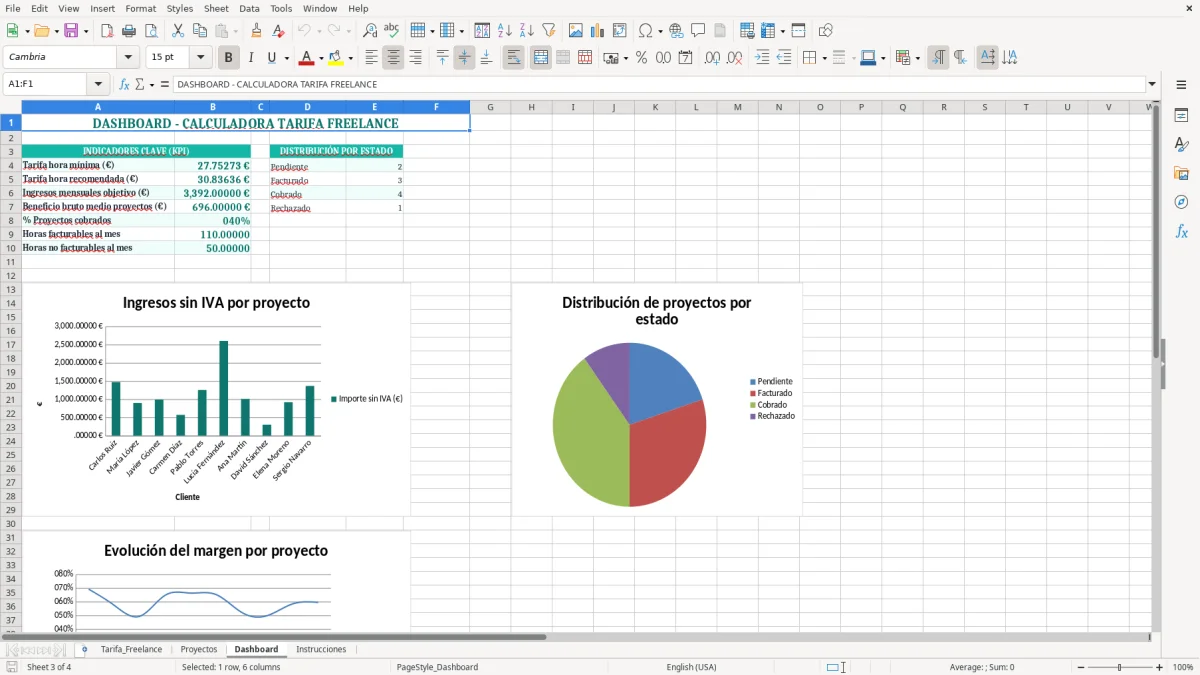Screen dimensions: 1200x675
Task: Open the Name Box dropdown arrow
Action: click(x=98, y=84)
